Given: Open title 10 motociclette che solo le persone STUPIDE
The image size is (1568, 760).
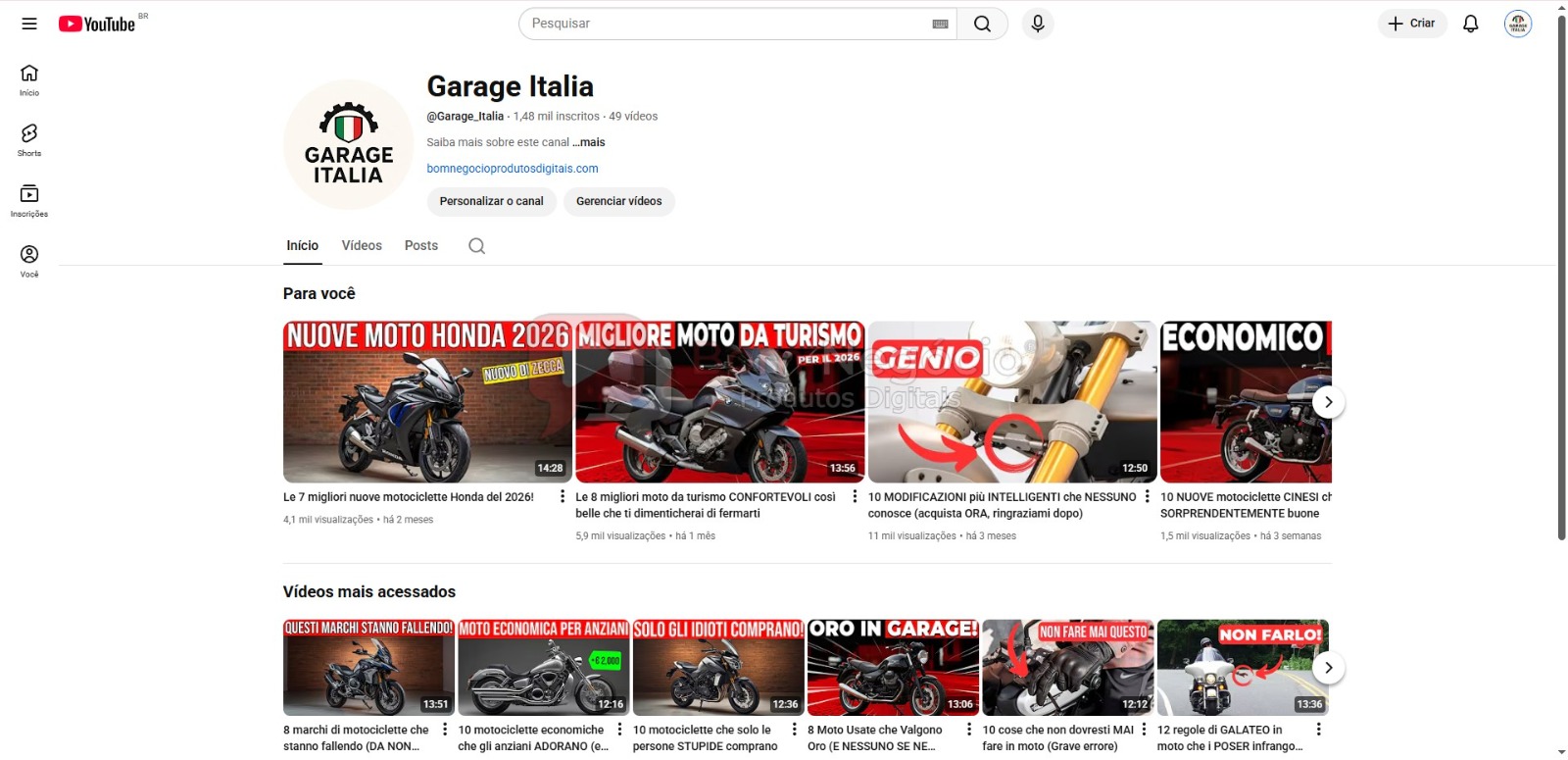Looking at the screenshot, I should click(x=706, y=738).
